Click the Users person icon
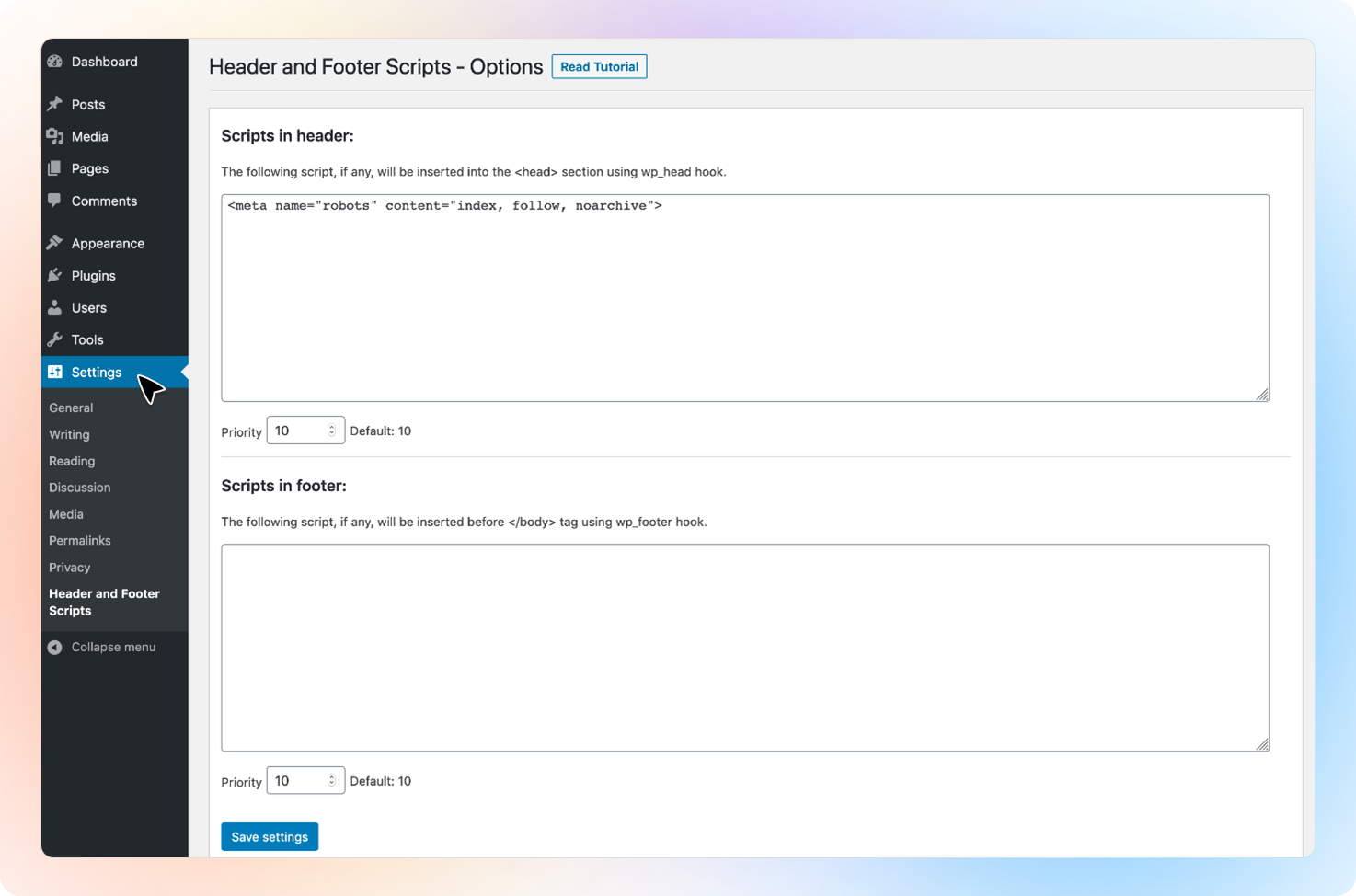 [55, 307]
